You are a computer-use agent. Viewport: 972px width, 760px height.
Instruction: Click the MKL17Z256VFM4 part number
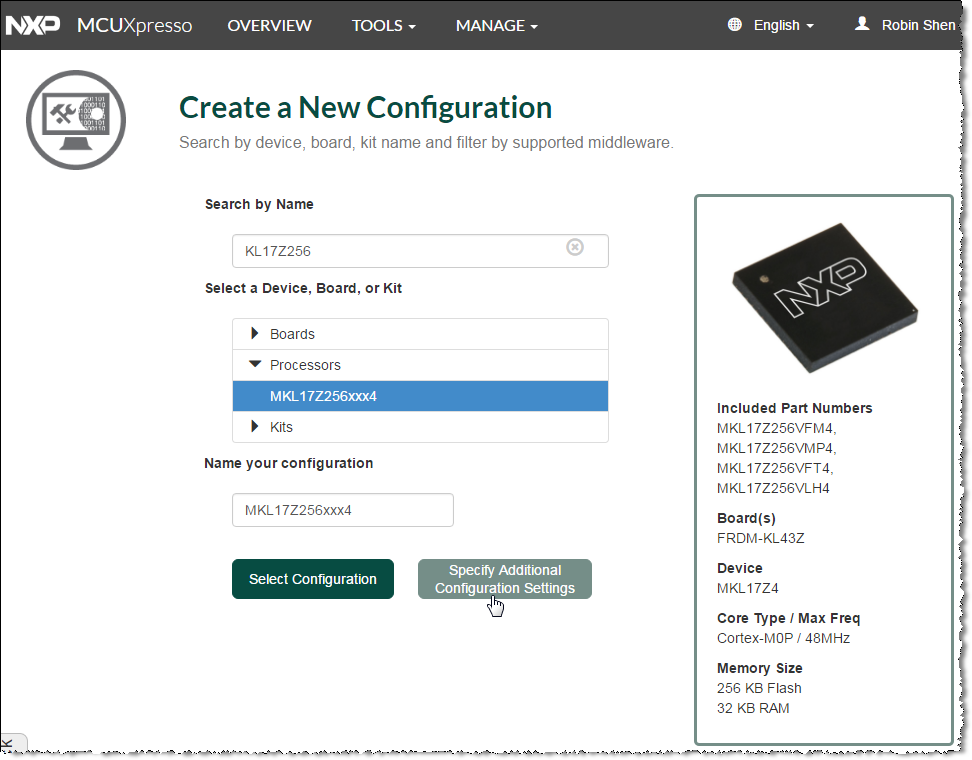point(776,428)
